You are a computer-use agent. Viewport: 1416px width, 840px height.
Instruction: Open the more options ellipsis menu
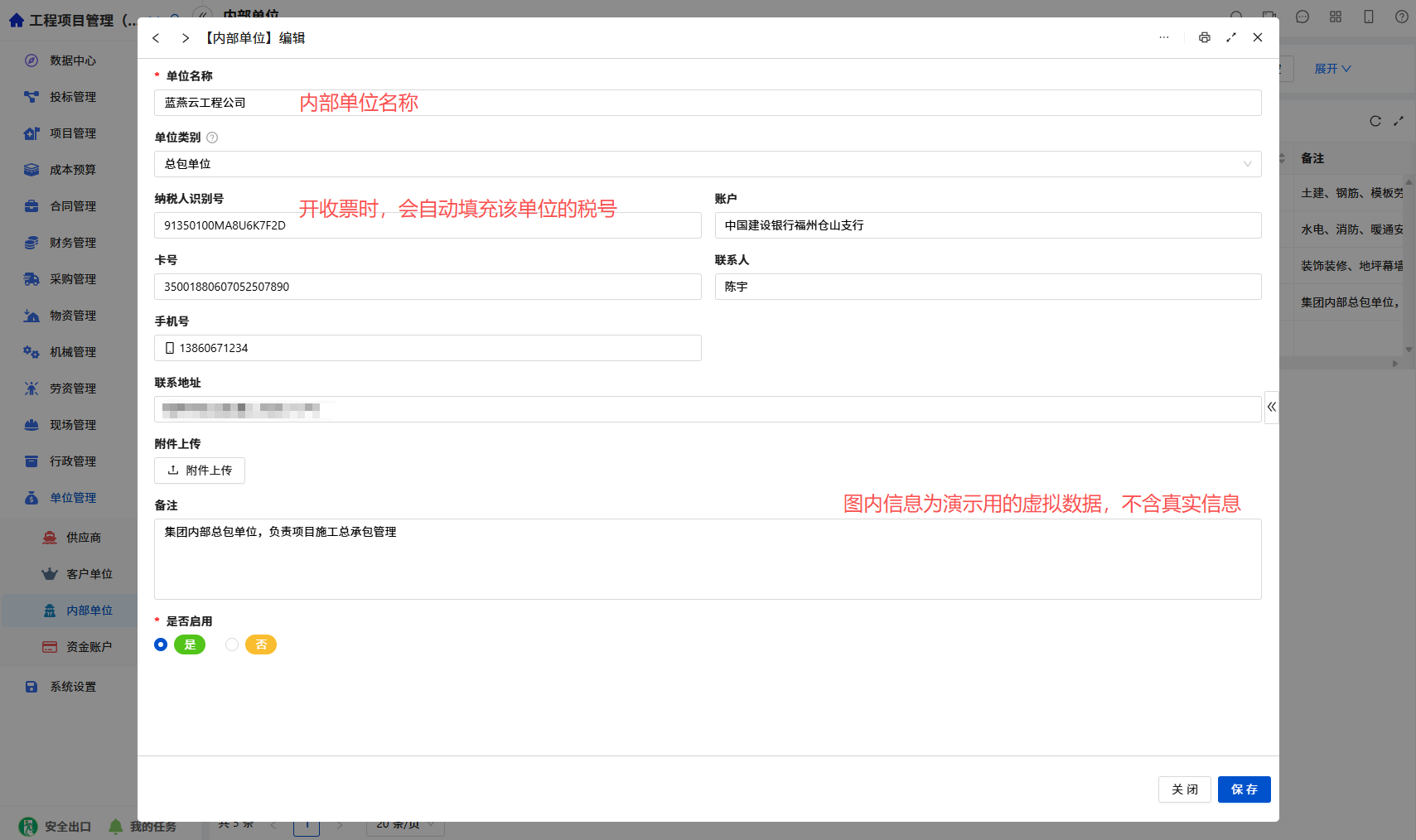(x=1164, y=37)
